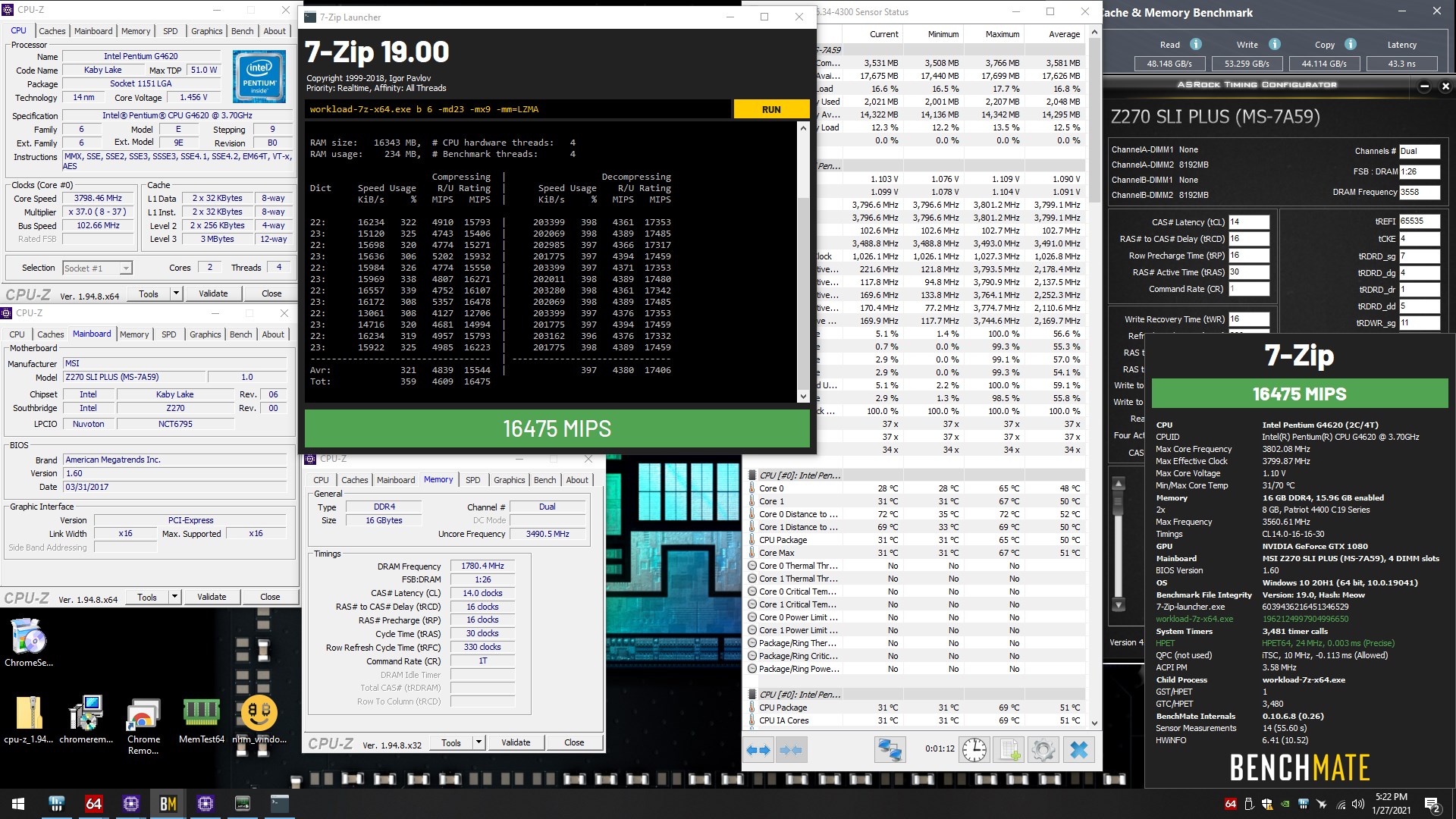Expand Tools dropdown arrow in Mainboard CPU-Z window
The width and height of the screenshot is (1456, 819).
[174, 597]
